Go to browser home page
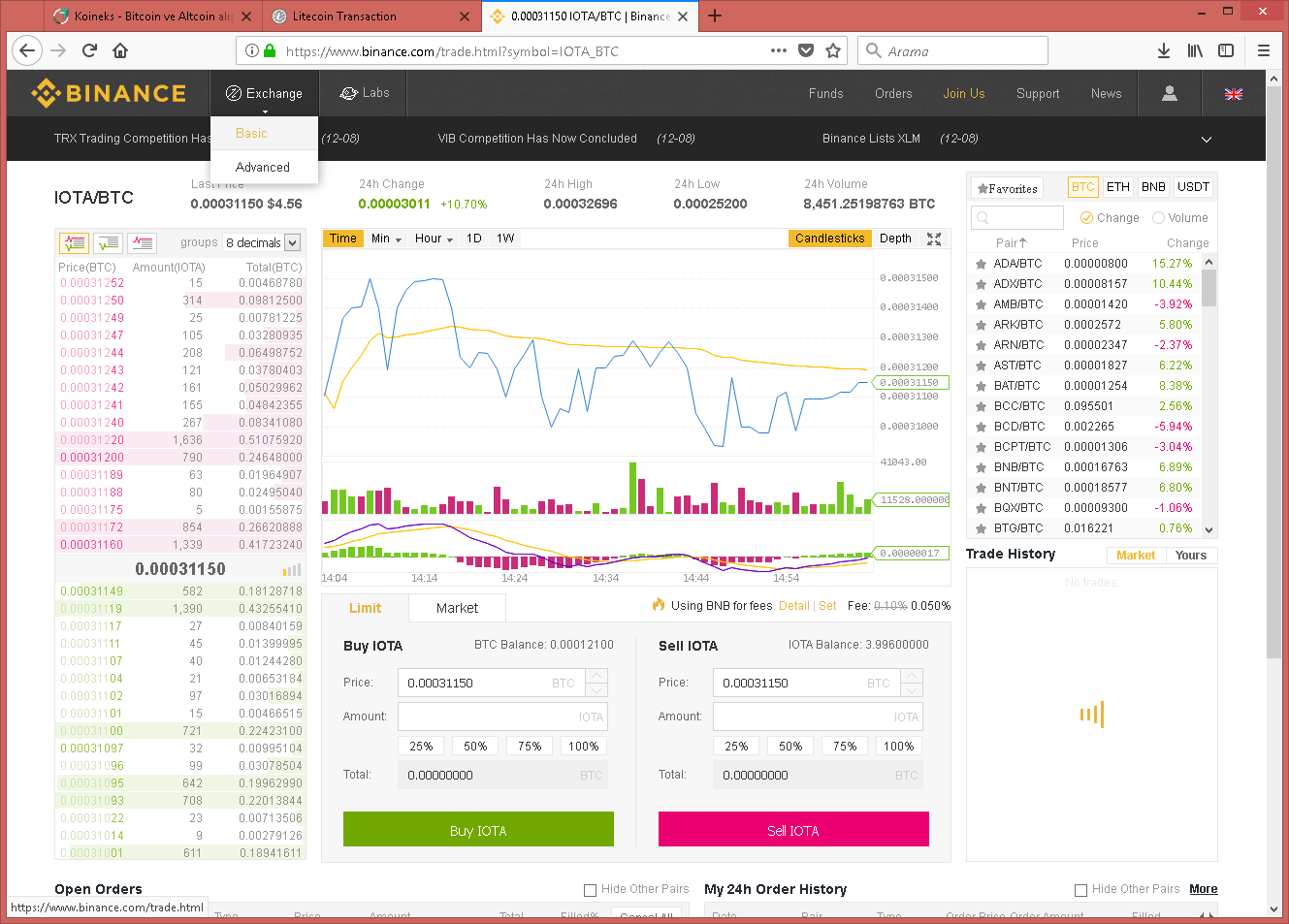 [120, 50]
